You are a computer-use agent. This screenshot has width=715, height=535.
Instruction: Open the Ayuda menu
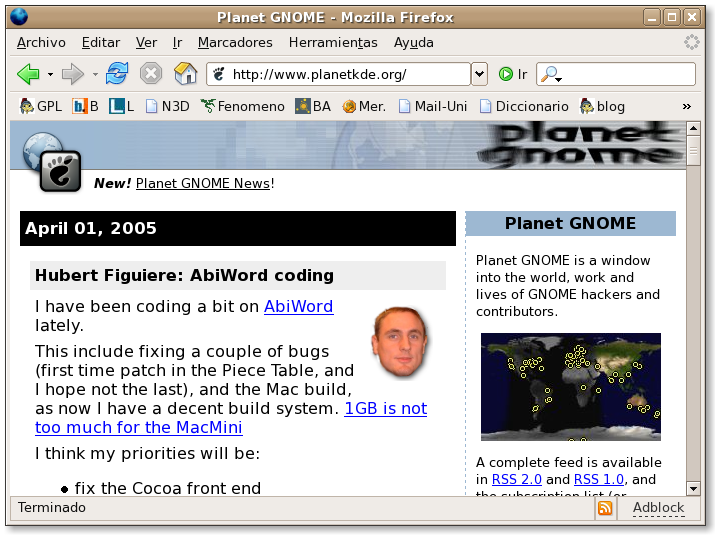pos(414,42)
